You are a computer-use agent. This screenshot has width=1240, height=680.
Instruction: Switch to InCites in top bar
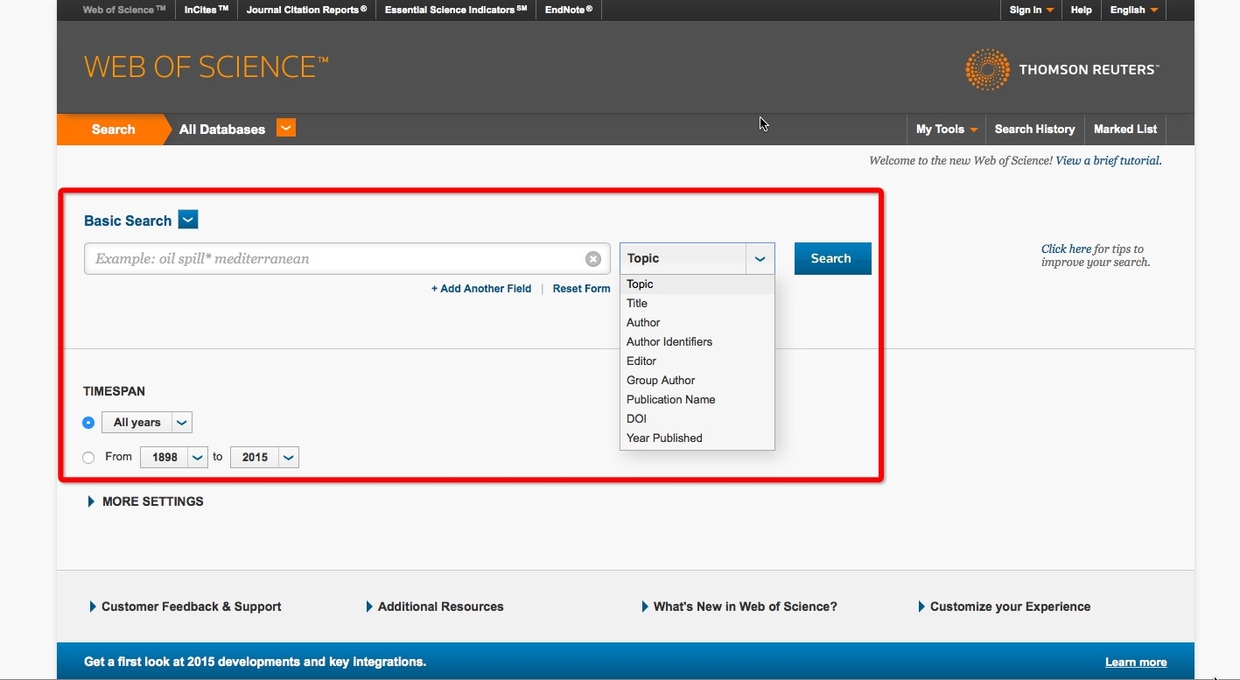[207, 10]
